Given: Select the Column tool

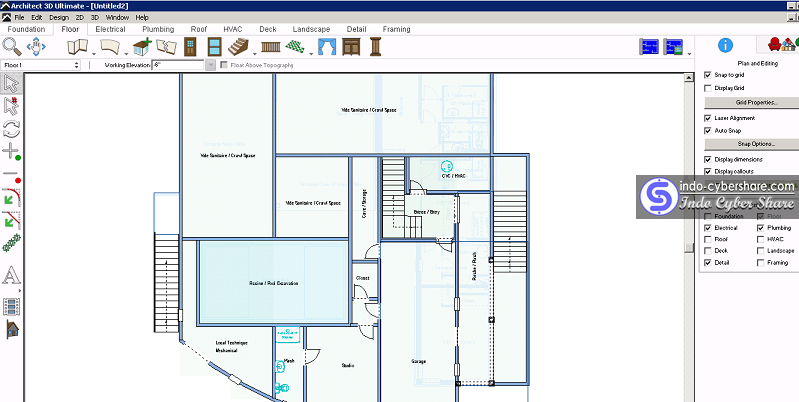Looking at the screenshot, I should pos(376,47).
